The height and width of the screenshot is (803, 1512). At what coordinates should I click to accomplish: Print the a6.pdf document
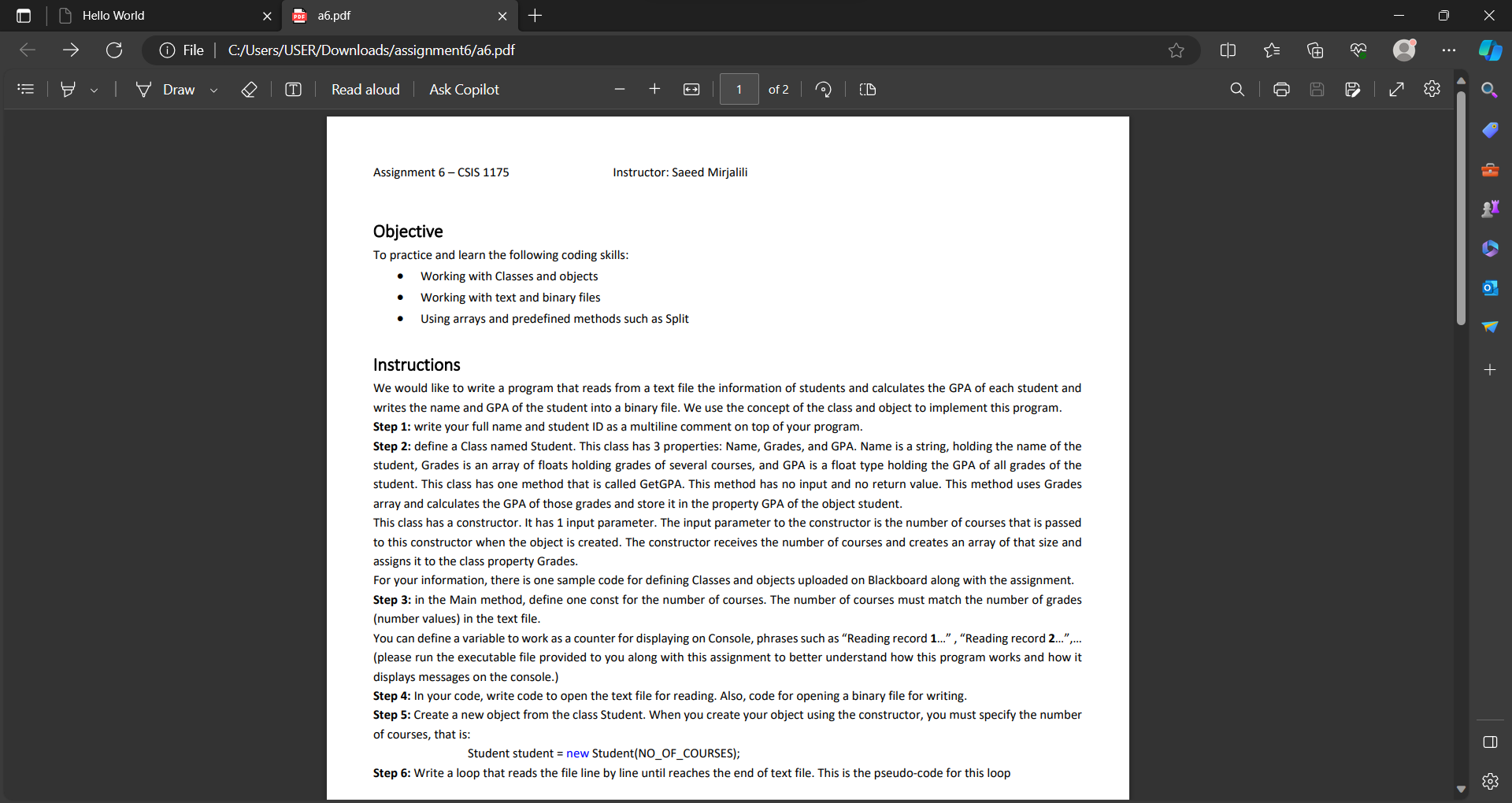click(x=1280, y=89)
